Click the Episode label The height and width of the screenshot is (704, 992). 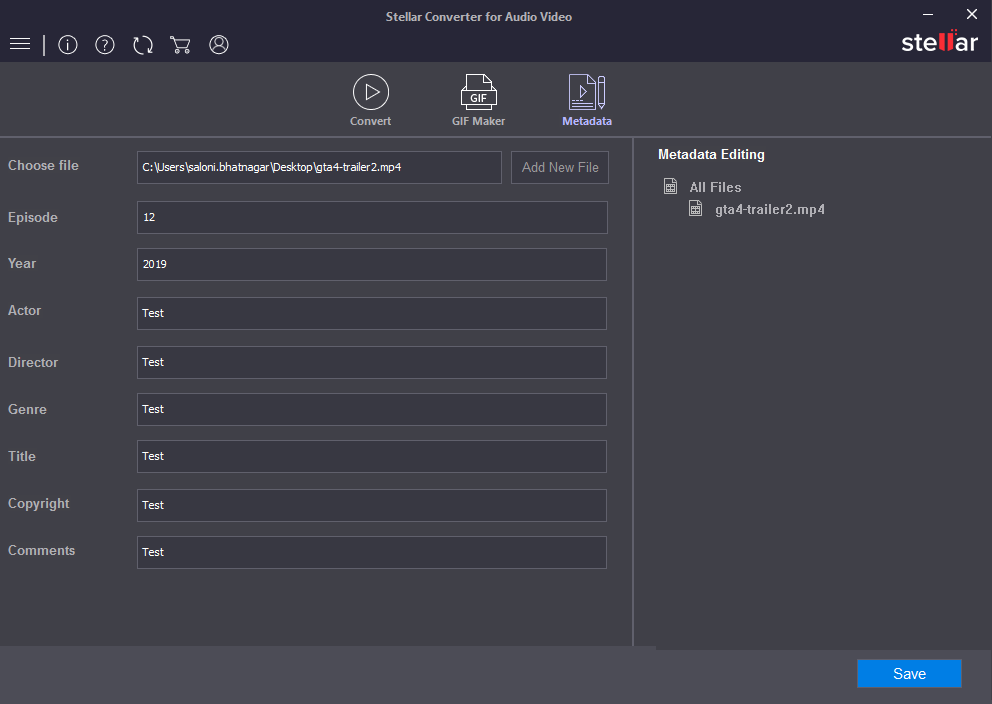pyautogui.click(x=33, y=218)
